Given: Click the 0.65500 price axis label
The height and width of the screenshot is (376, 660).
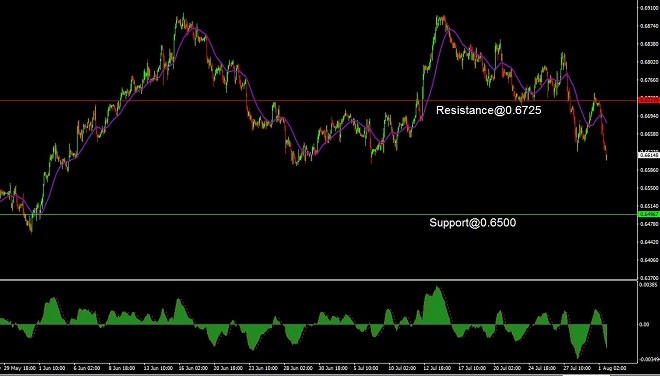Looking at the screenshot, I should 649,188.
